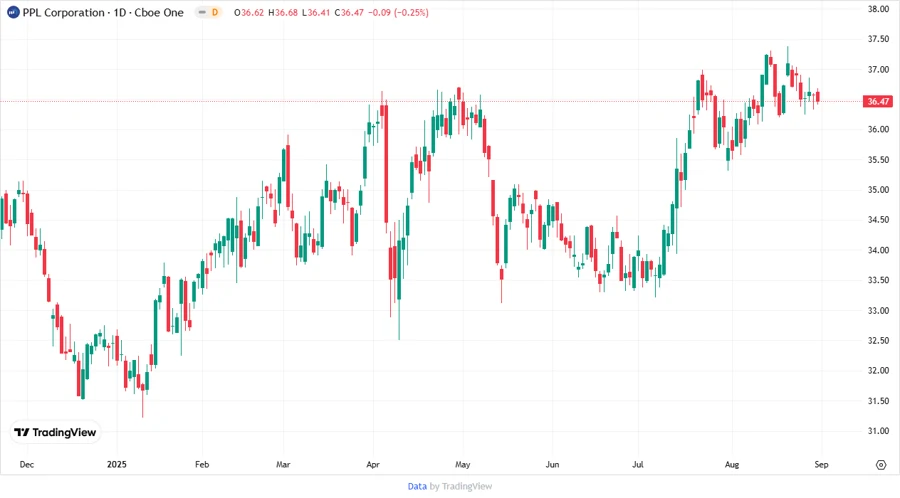900x498 pixels.
Task: Click the Jun label on time axis
Action: click(x=552, y=465)
